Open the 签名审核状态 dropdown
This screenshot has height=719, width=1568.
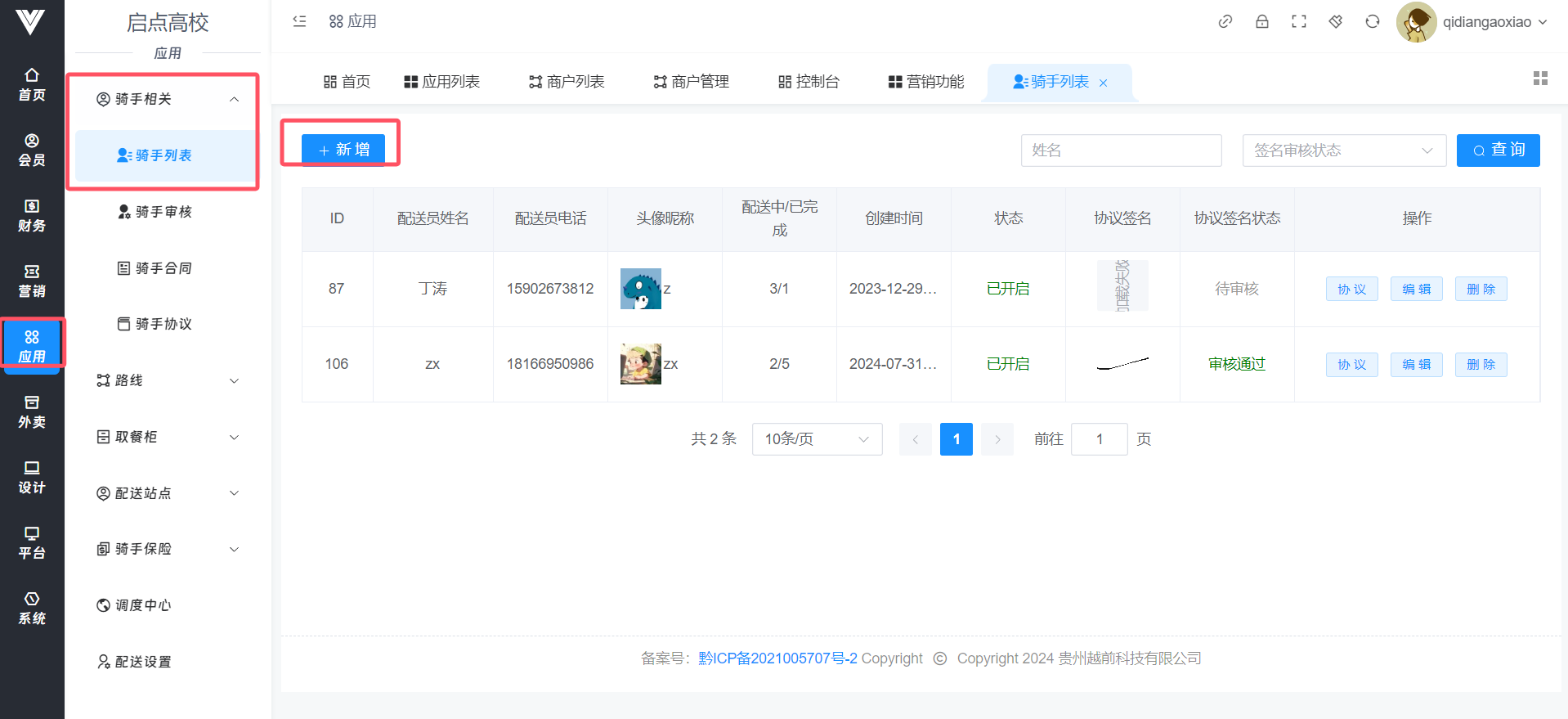(1343, 151)
